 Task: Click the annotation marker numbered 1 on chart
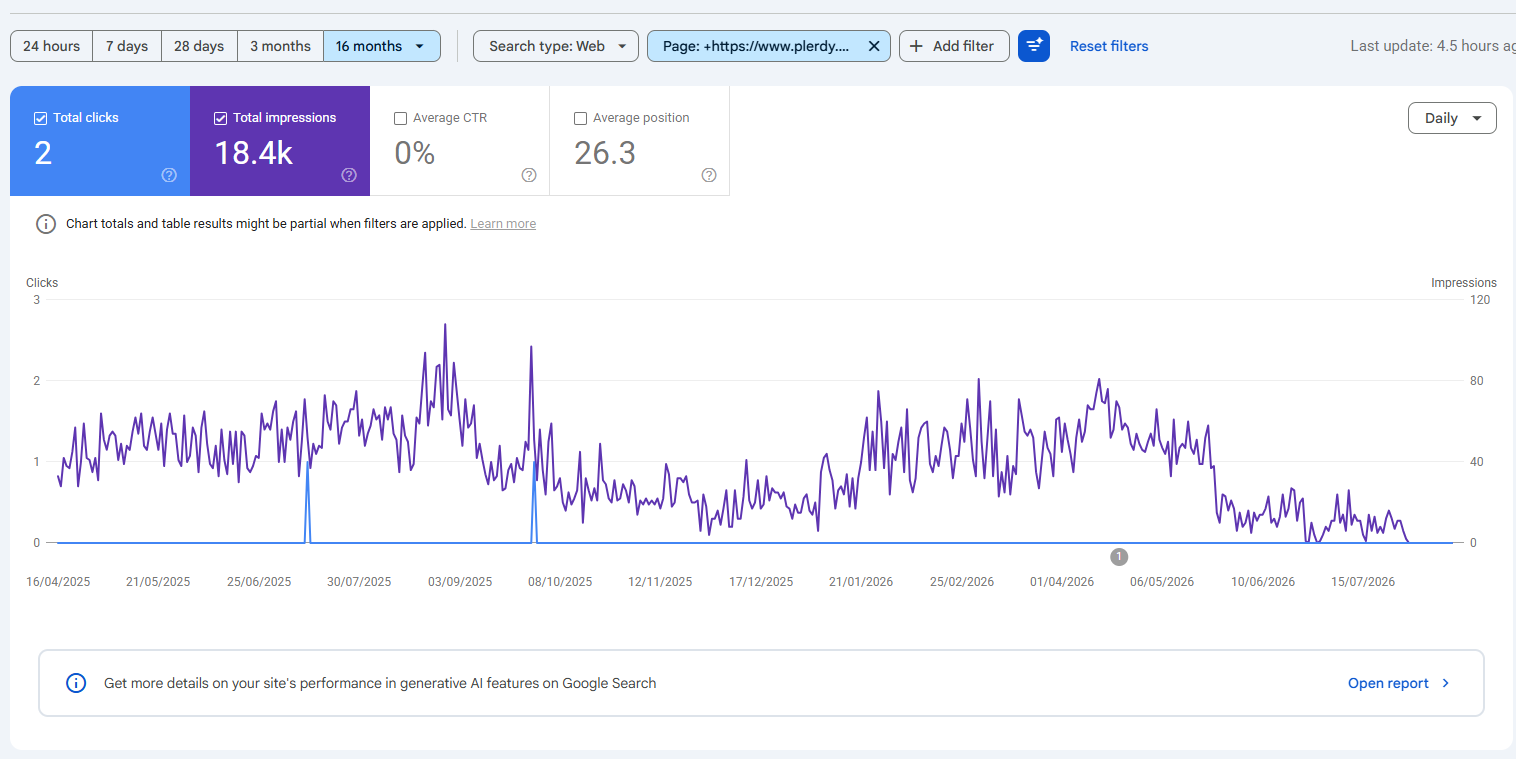[1119, 556]
